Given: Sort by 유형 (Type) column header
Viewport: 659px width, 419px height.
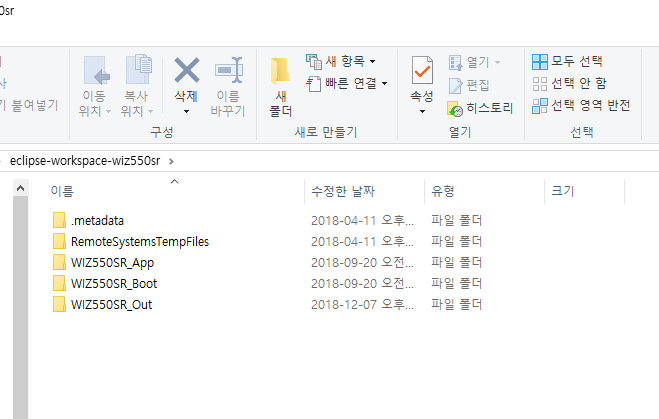Looking at the screenshot, I should [443, 191].
